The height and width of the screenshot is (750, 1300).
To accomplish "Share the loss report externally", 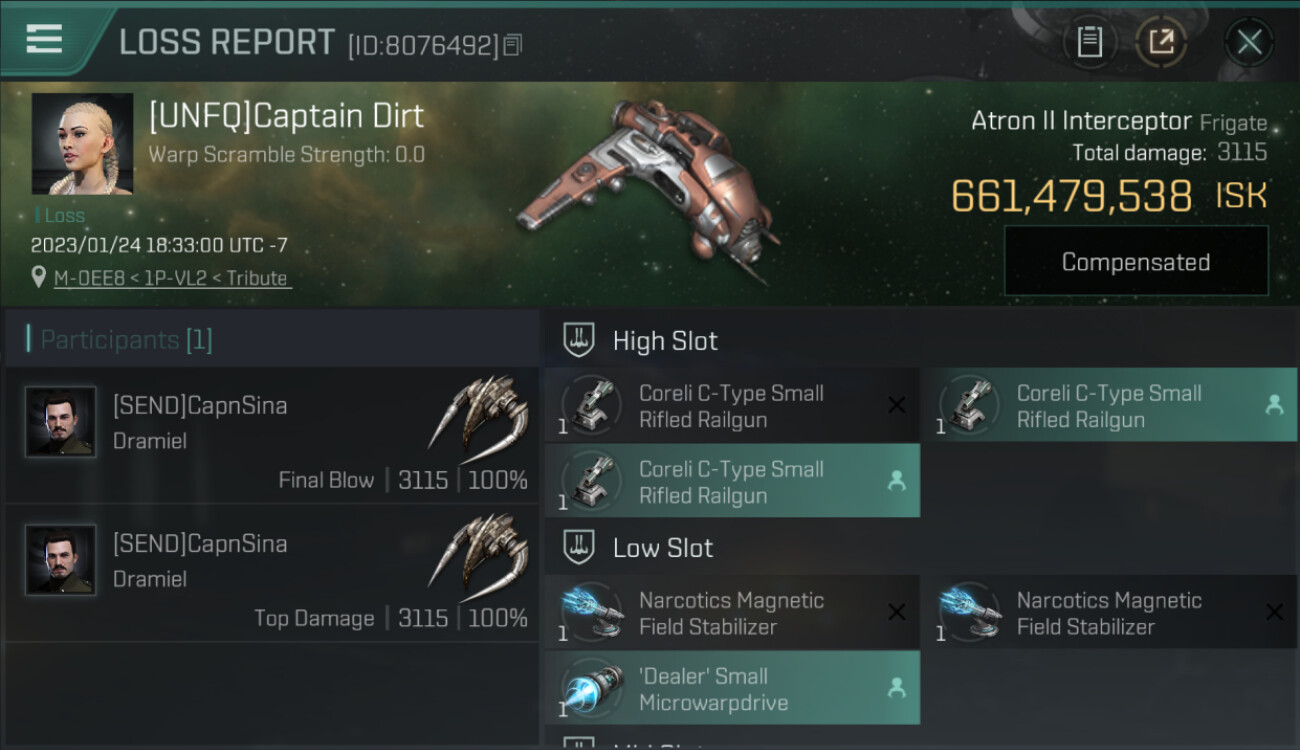I will coord(1161,42).
